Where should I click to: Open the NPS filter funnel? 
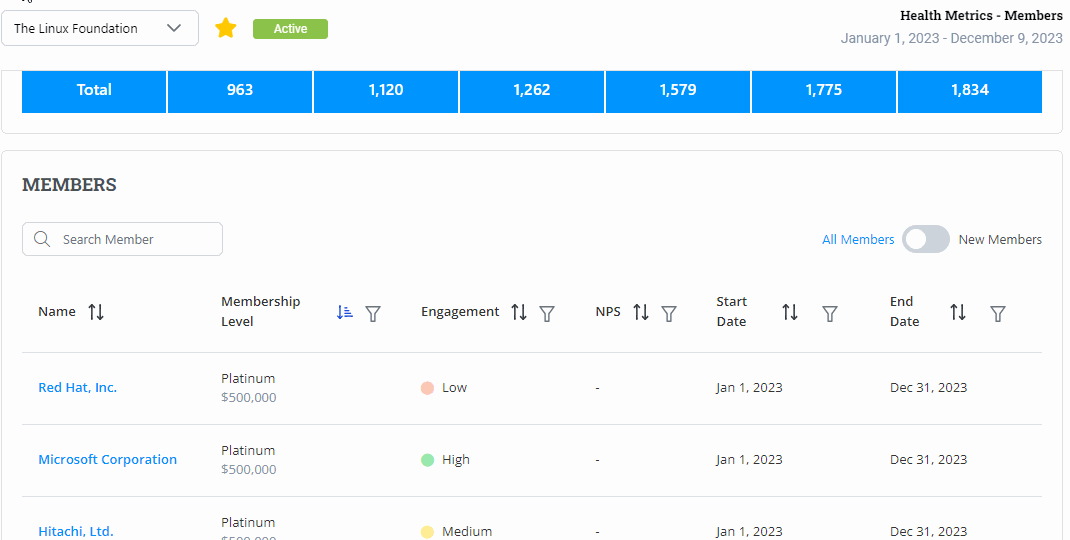click(669, 313)
